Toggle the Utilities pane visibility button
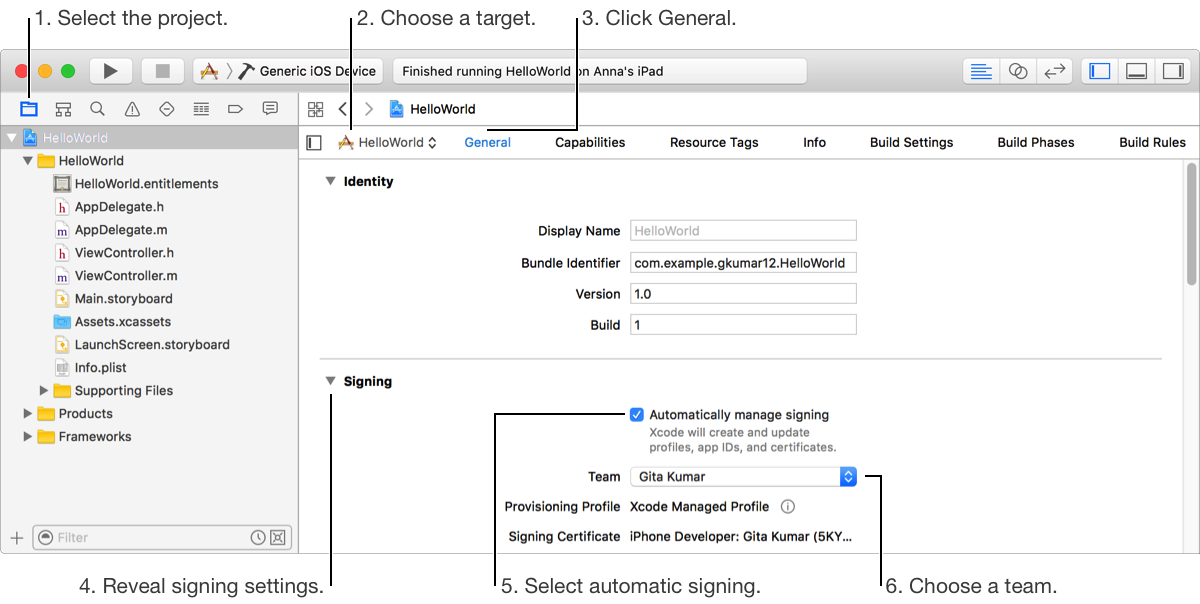This screenshot has width=1200, height=604. point(1172,71)
